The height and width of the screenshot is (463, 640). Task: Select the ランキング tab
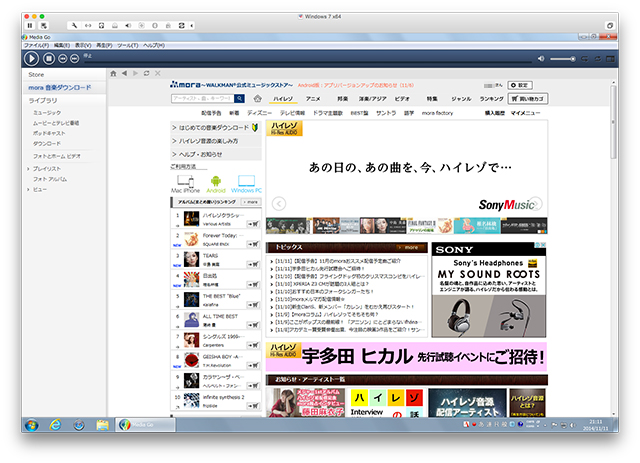[x=491, y=99]
